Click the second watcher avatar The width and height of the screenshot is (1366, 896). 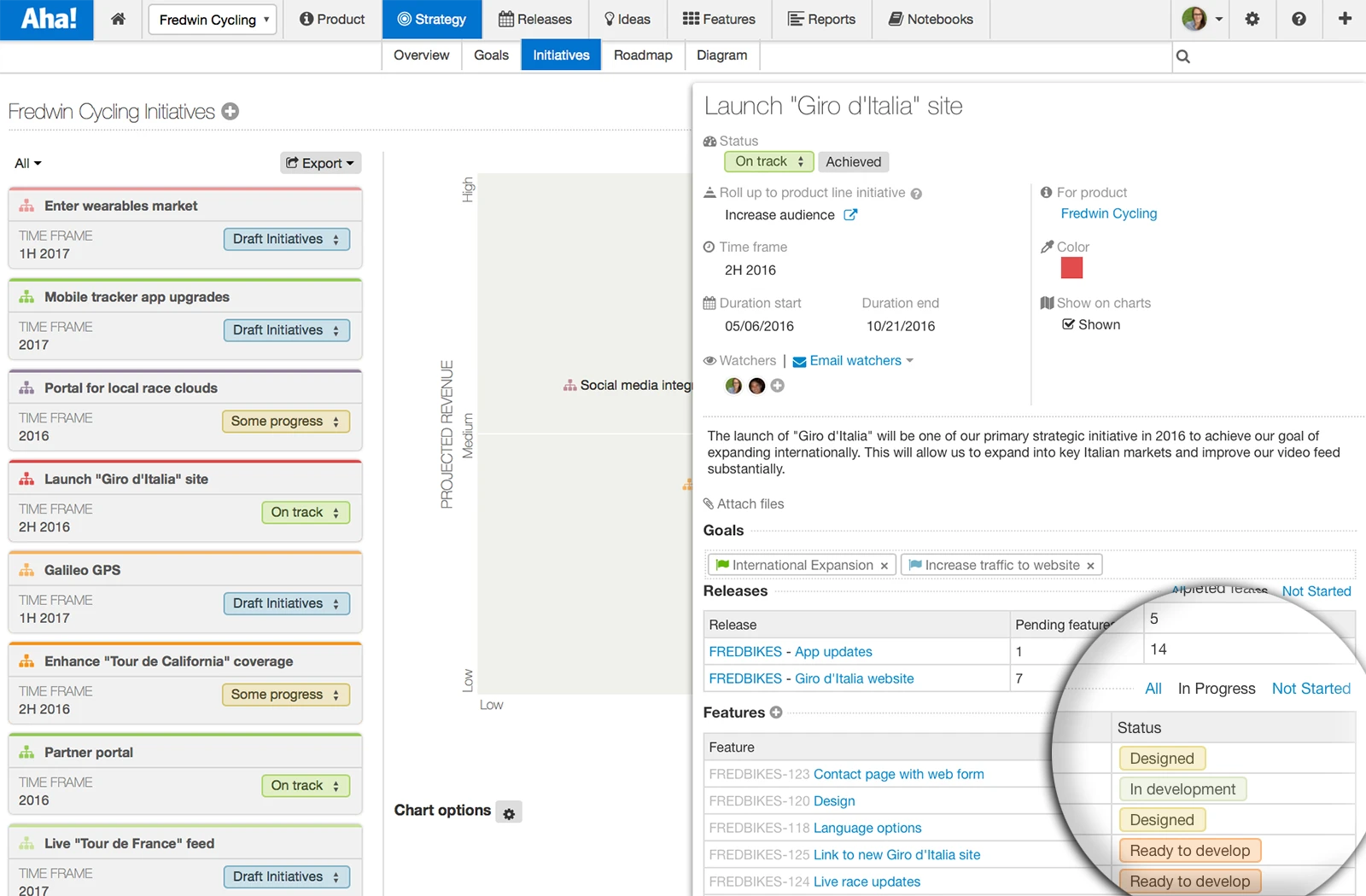click(x=756, y=386)
